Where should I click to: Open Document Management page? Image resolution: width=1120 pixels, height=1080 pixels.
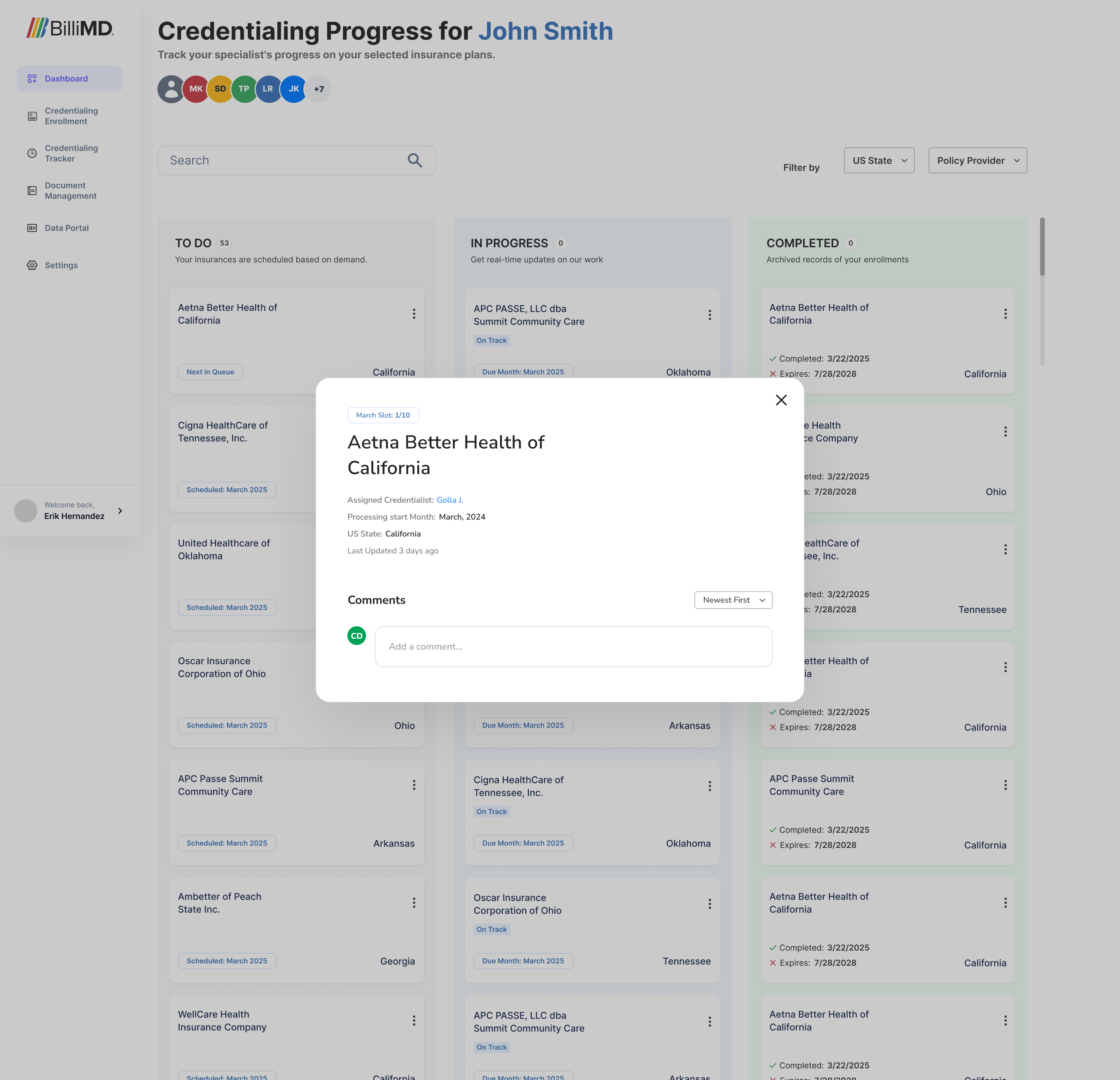(70, 191)
